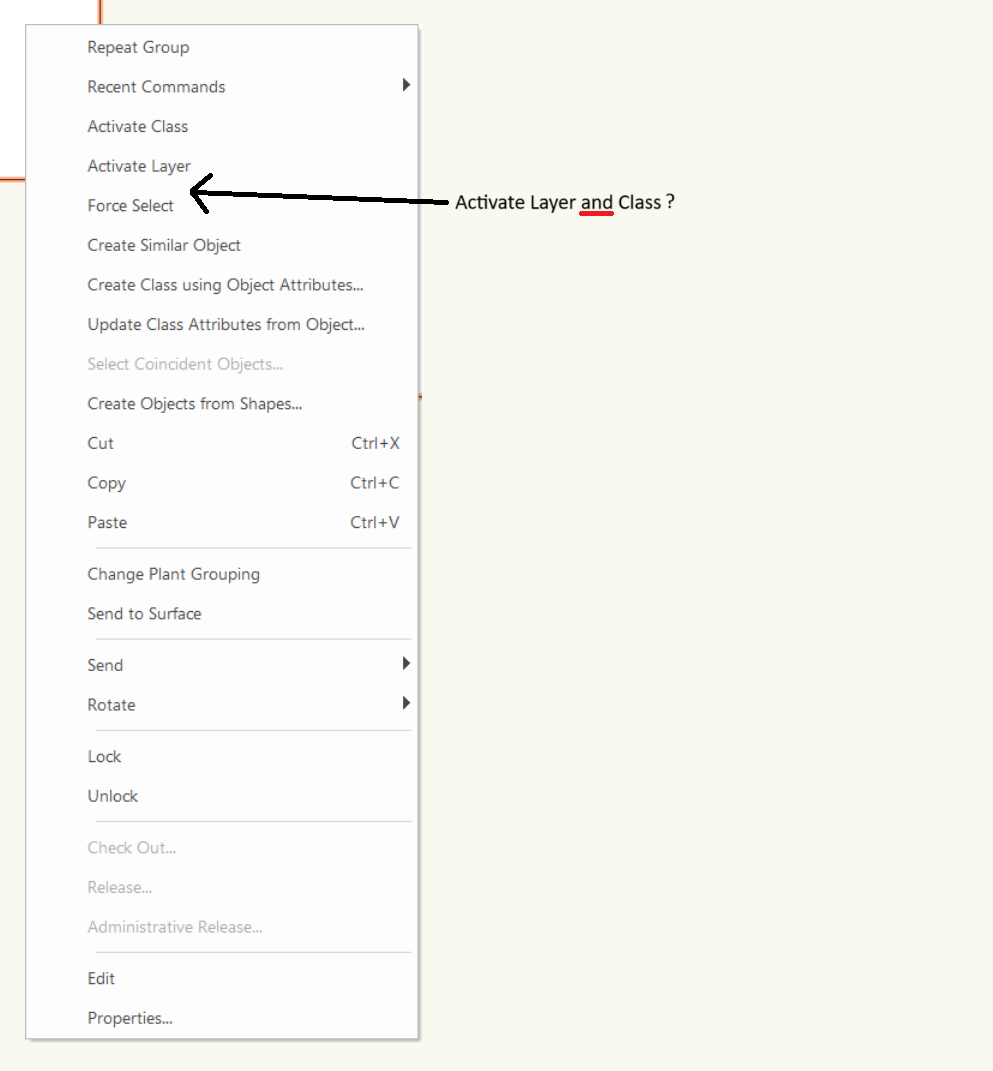Choose Send to Surface

pos(144,613)
